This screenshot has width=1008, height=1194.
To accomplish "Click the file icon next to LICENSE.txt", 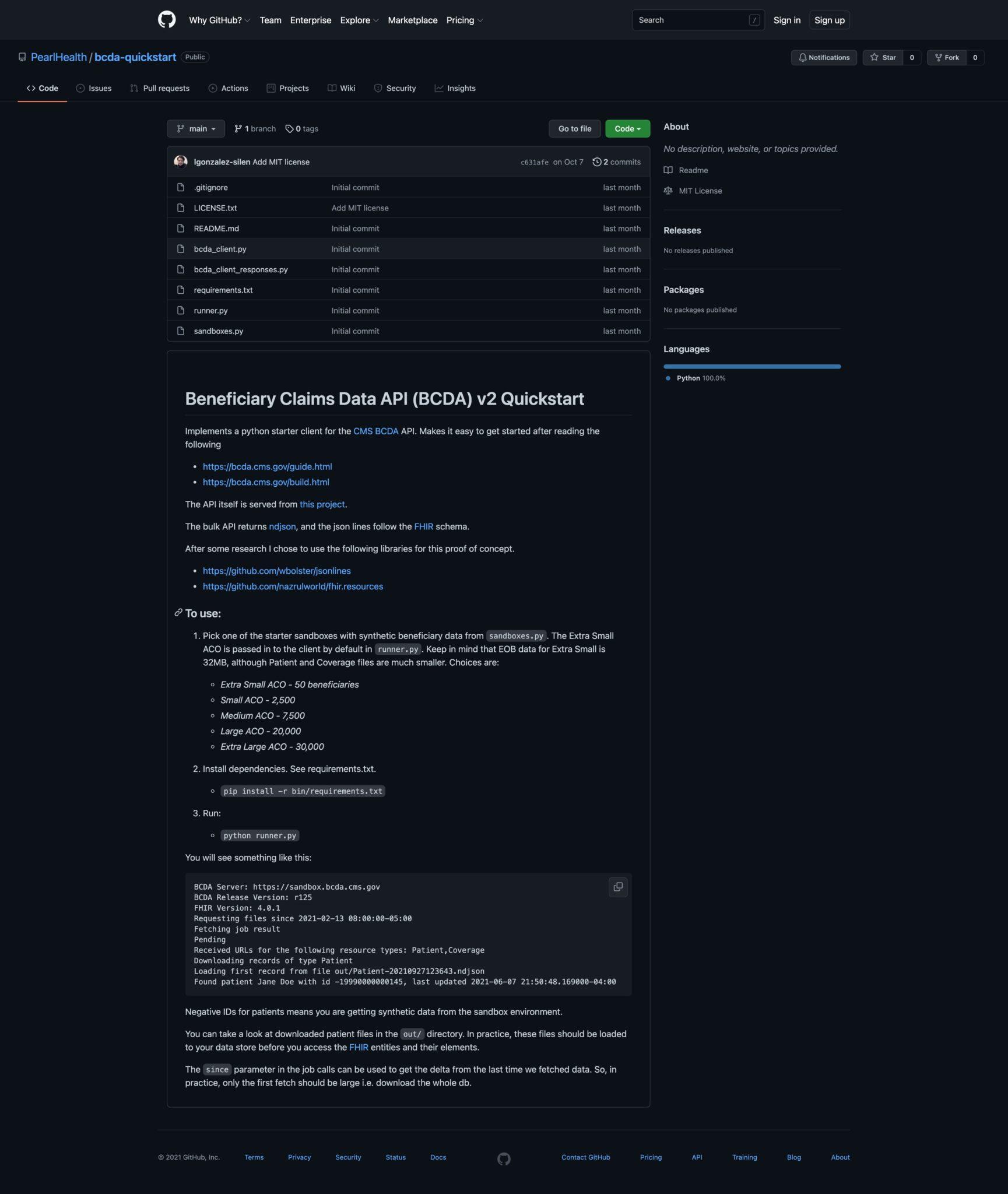I will pos(181,208).
